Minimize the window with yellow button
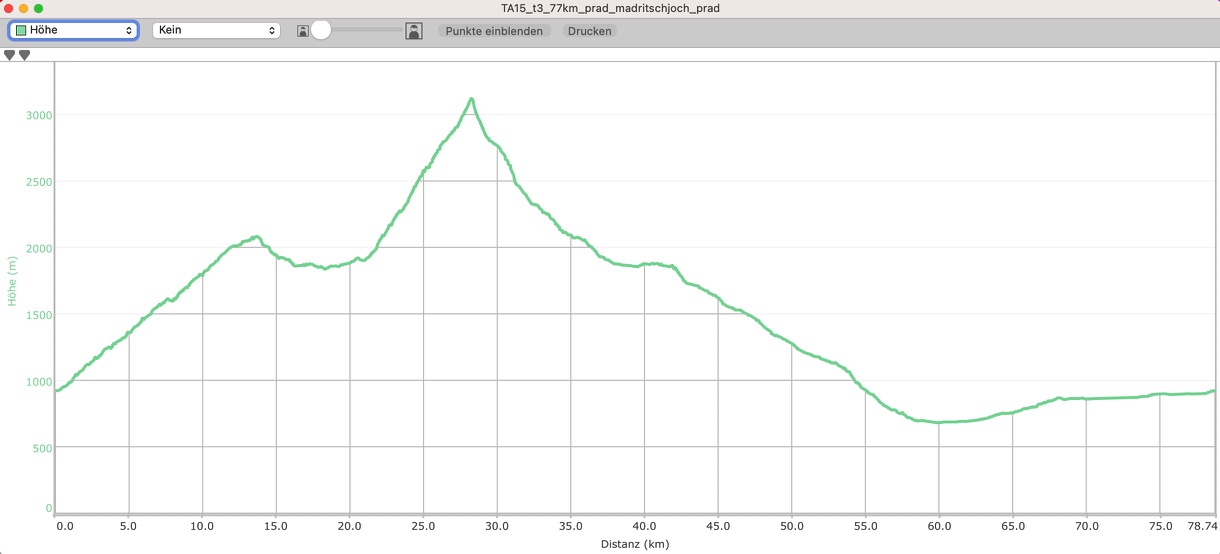 (x=23, y=8)
